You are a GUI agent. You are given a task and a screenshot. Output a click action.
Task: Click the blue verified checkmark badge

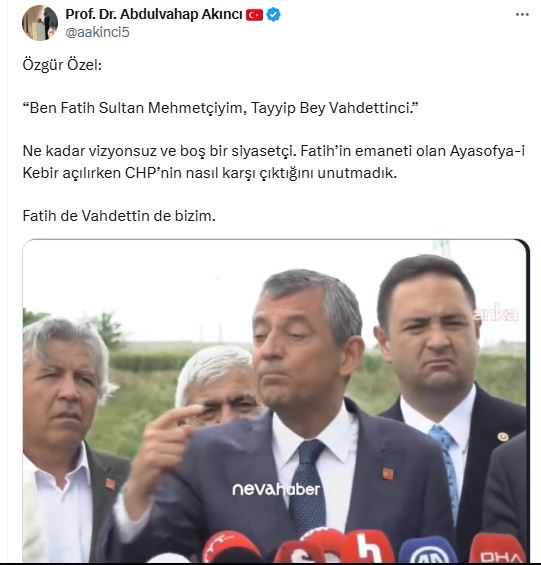(x=274, y=15)
